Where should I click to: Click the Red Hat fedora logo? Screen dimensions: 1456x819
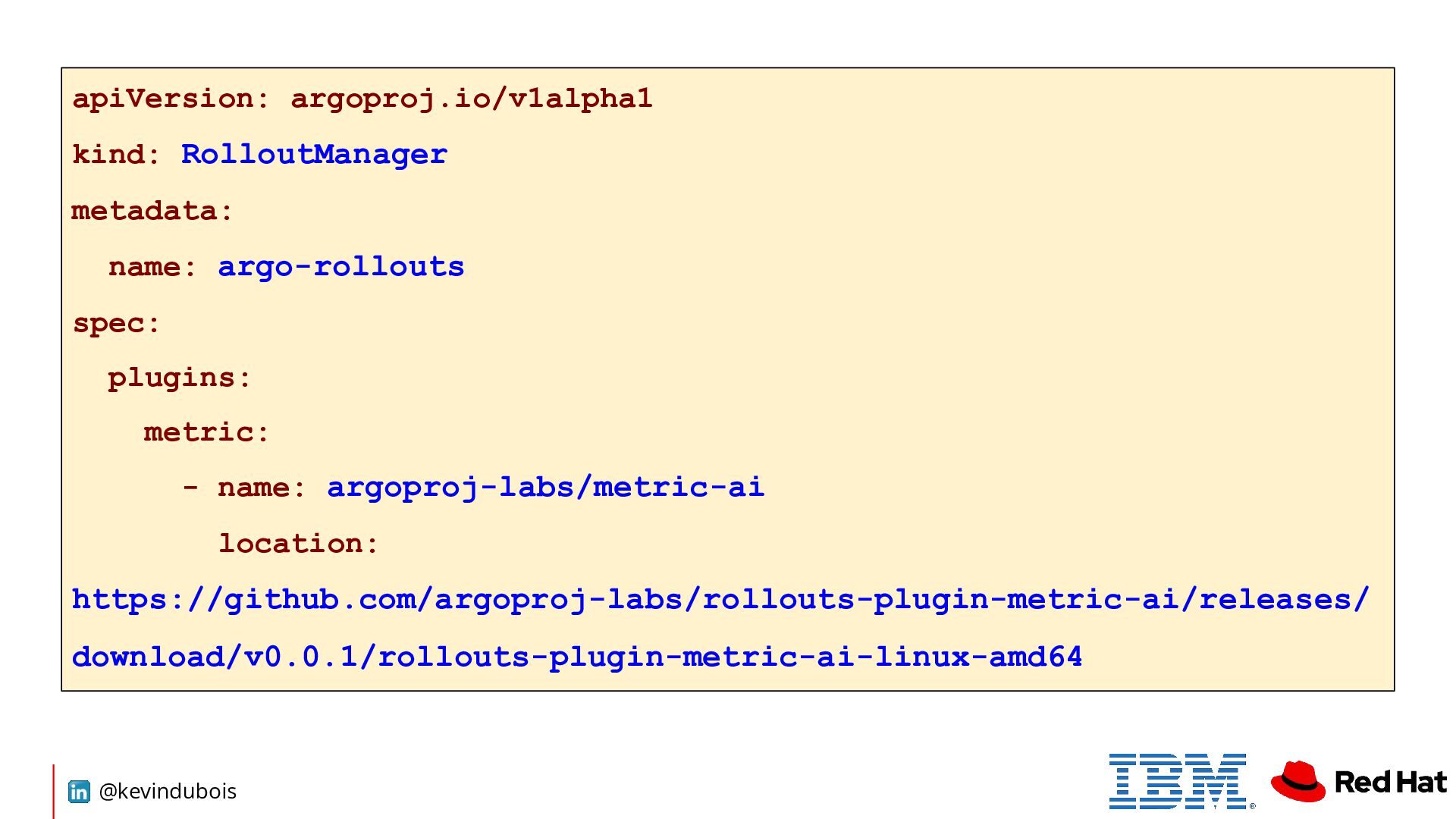1298,782
